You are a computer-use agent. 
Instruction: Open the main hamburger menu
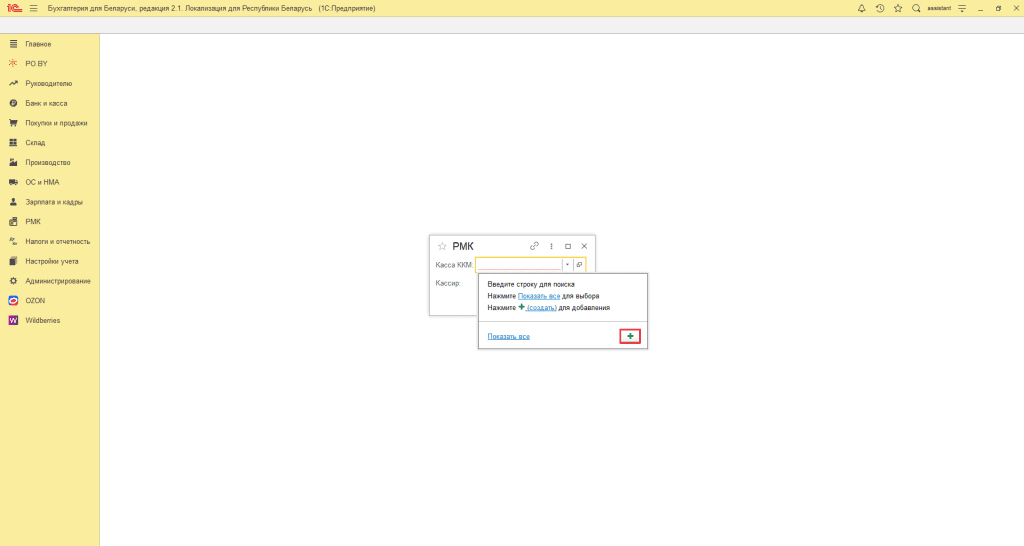pos(34,8)
